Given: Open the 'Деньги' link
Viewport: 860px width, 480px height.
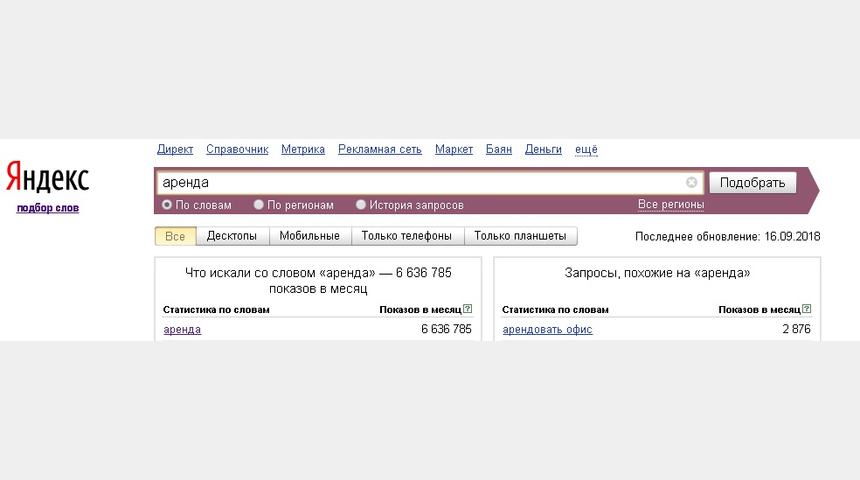Looking at the screenshot, I should click(543, 149).
